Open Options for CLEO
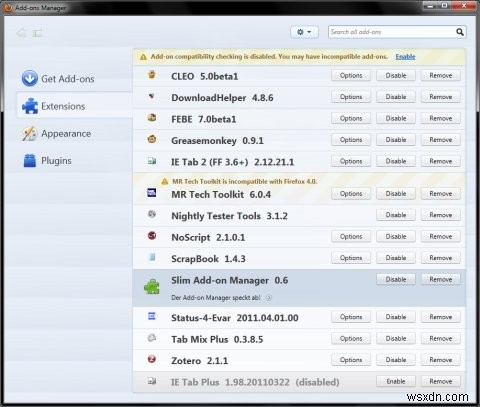 (351, 75)
